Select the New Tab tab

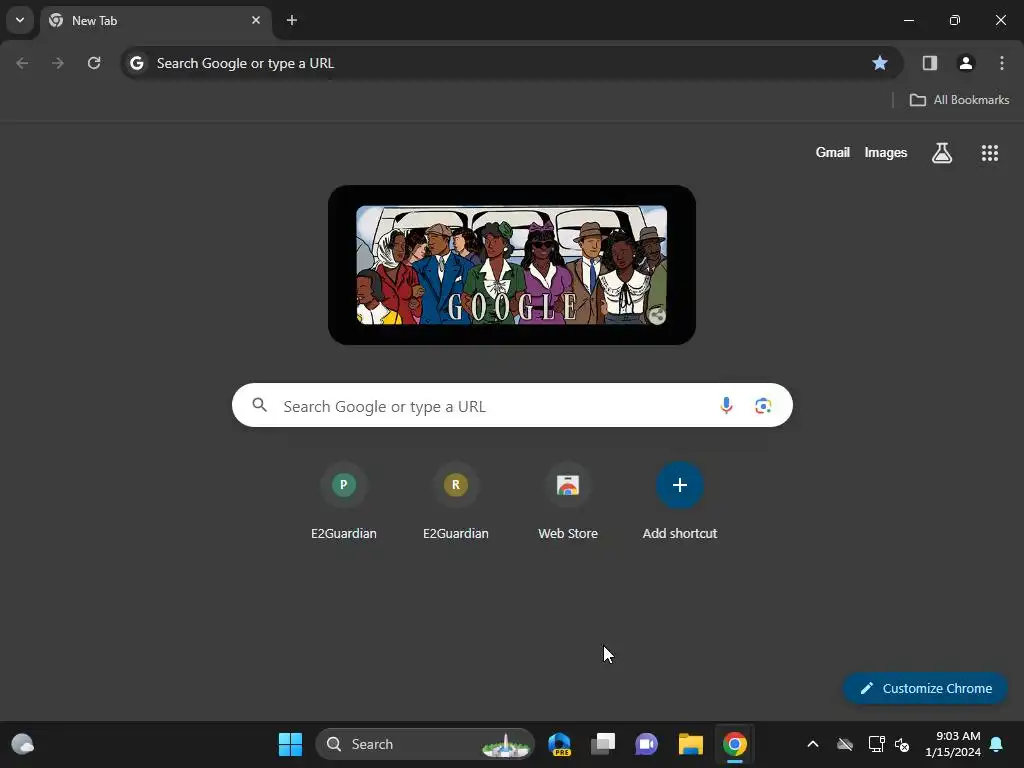click(155, 21)
